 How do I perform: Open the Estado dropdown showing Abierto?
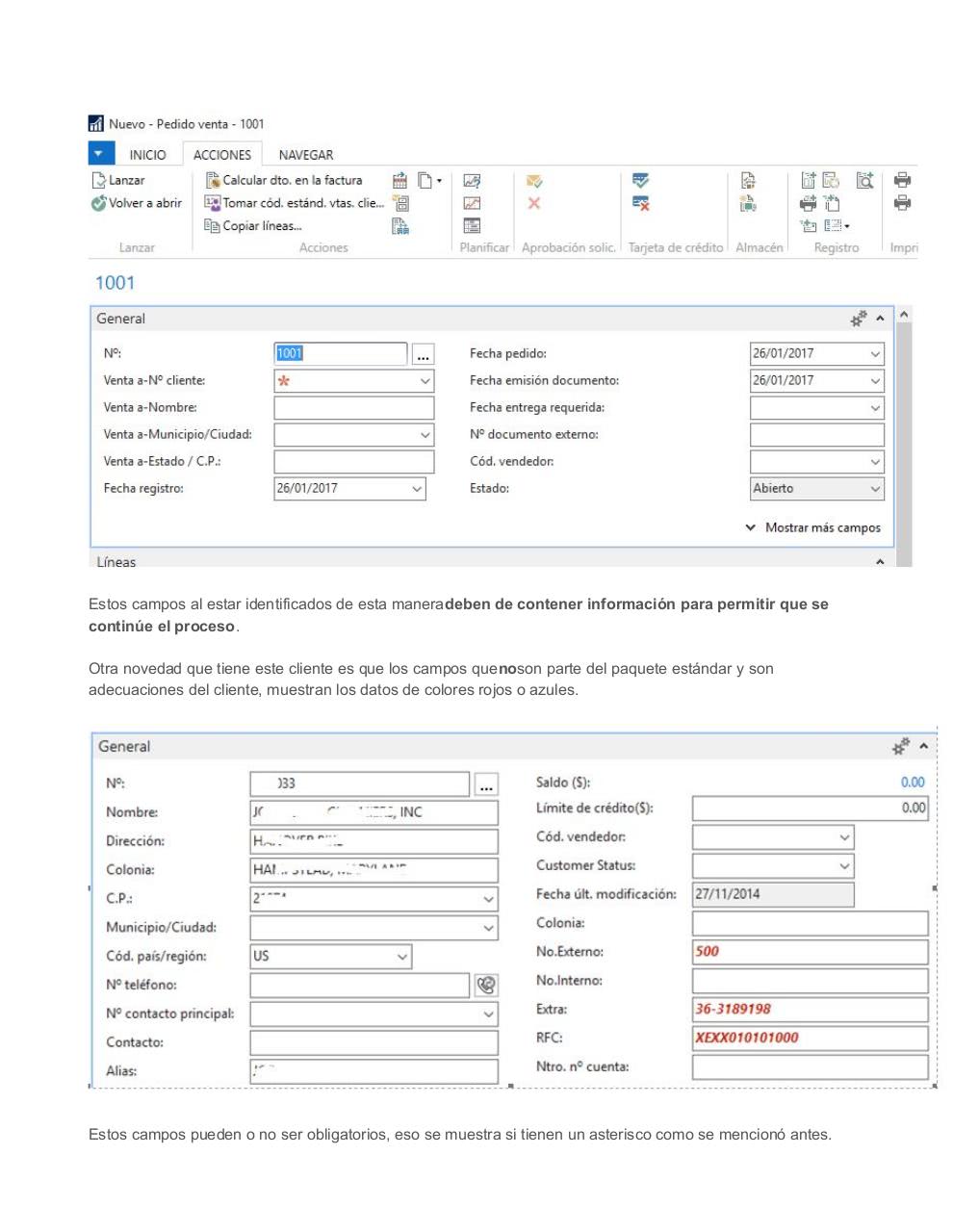click(876, 489)
